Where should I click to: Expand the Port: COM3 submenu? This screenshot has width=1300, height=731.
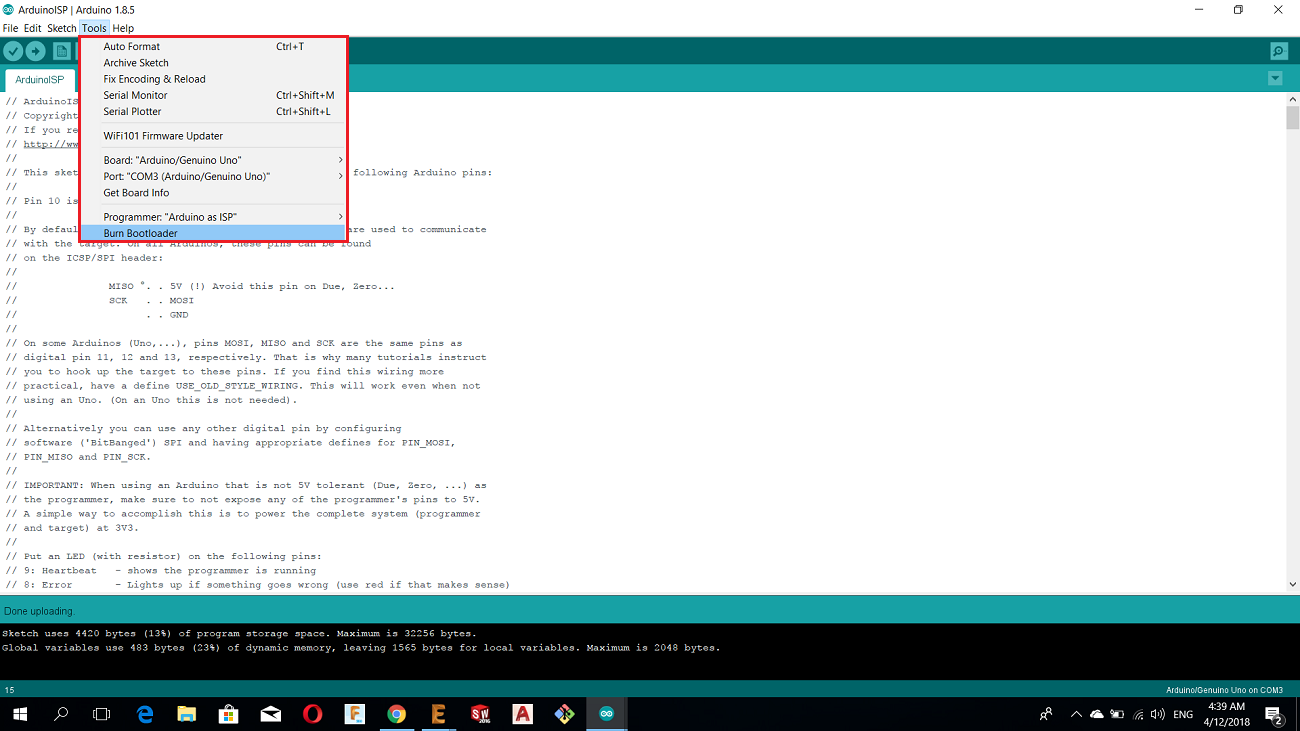pyautogui.click(x=212, y=176)
